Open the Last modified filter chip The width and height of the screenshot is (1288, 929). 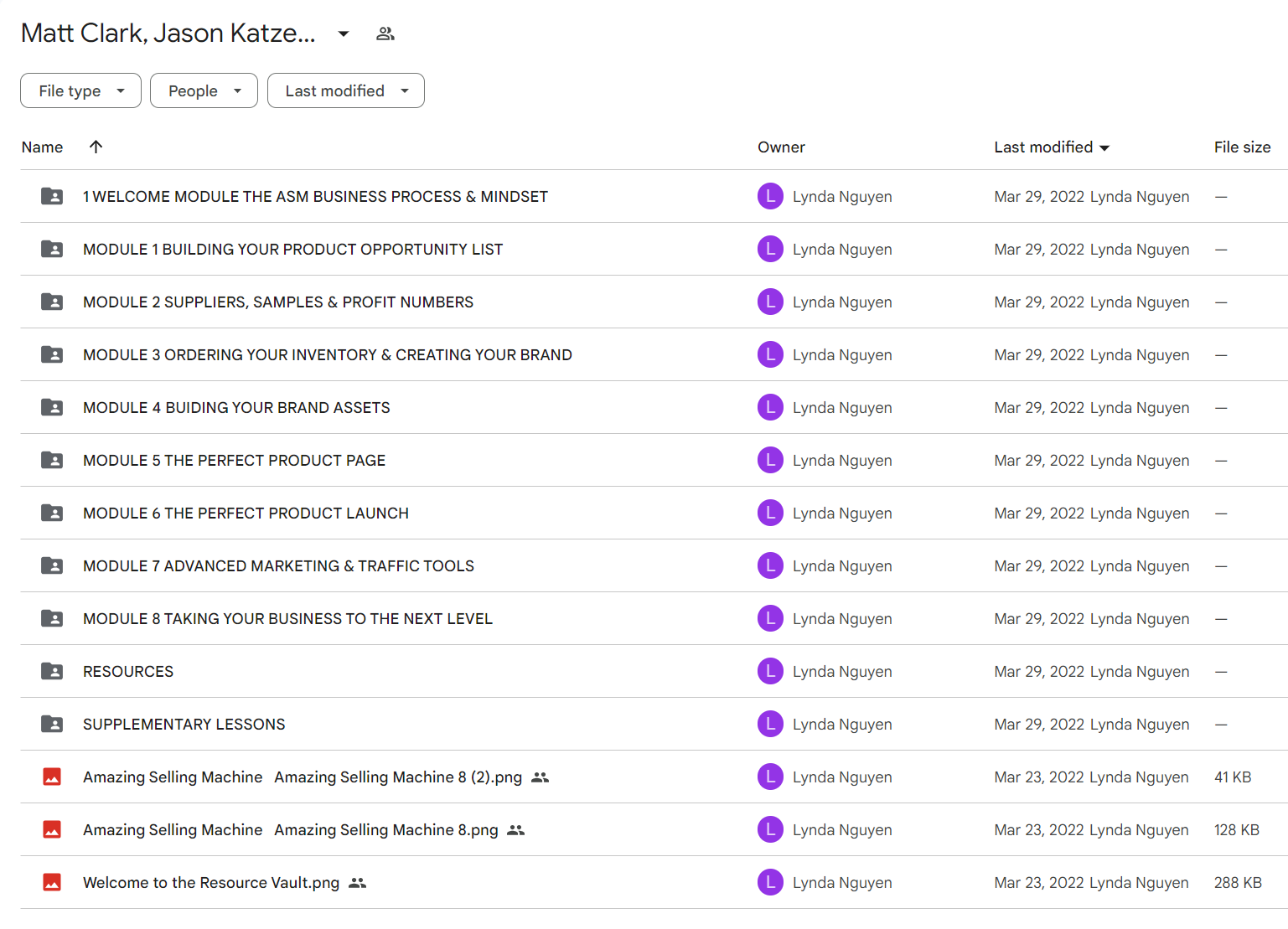(345, 90)
